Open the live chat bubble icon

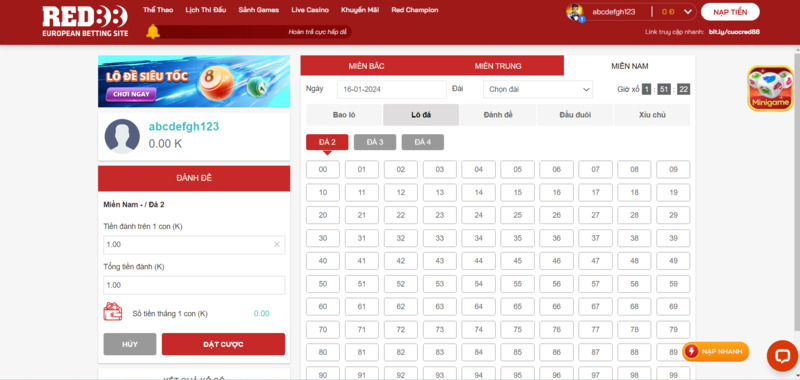coord(782,356)
